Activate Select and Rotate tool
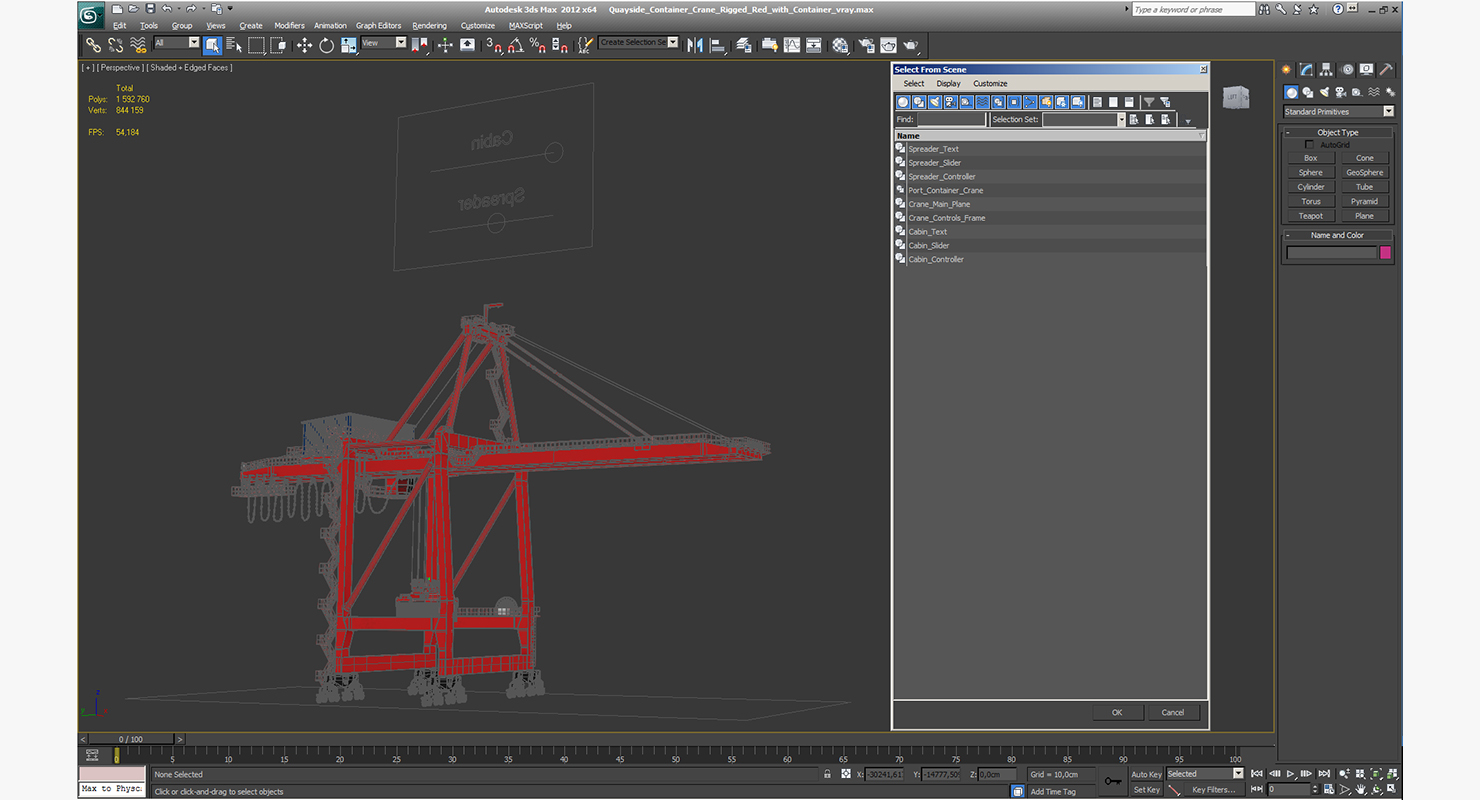Screen dimensions: 1480x800 click(326, 45)
